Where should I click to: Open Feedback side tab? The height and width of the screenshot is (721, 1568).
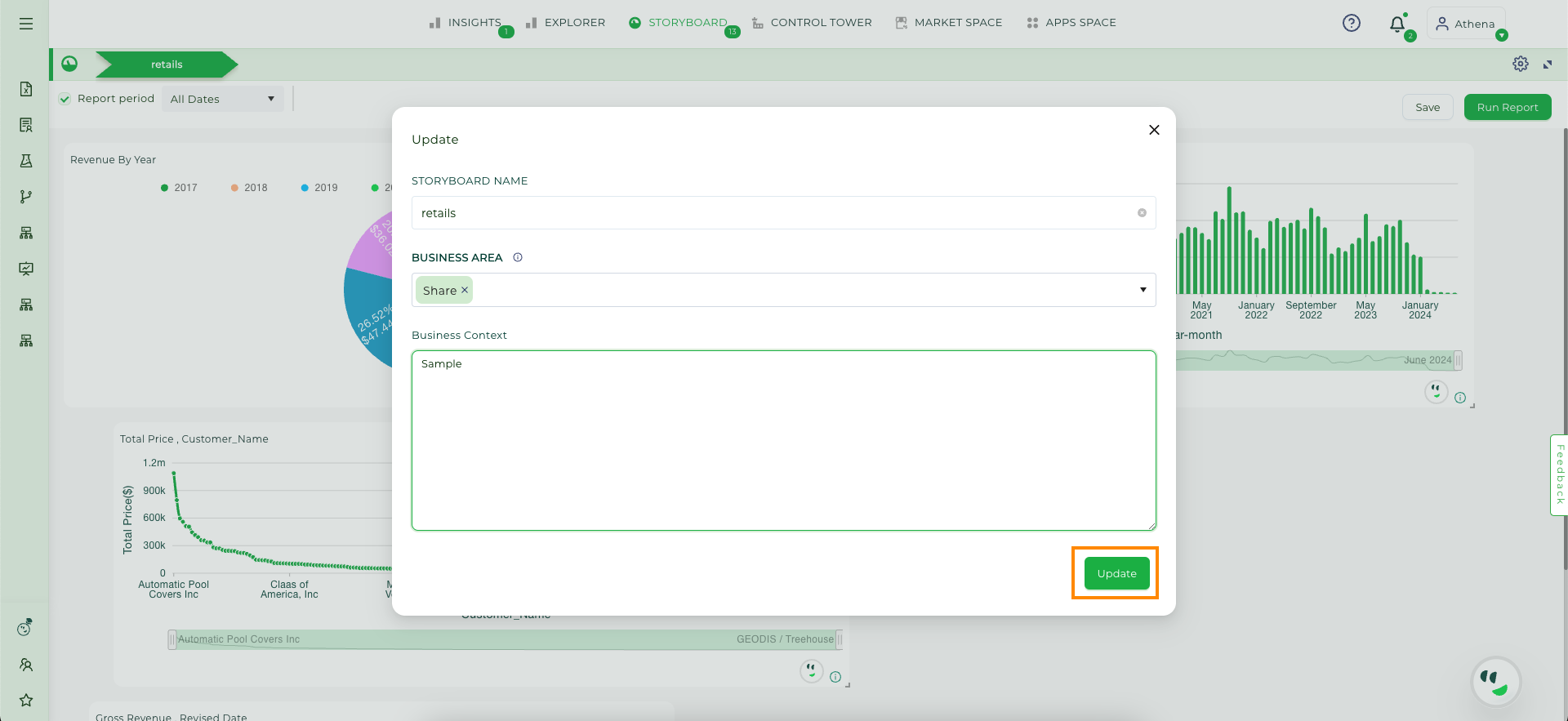[1559, 475]
